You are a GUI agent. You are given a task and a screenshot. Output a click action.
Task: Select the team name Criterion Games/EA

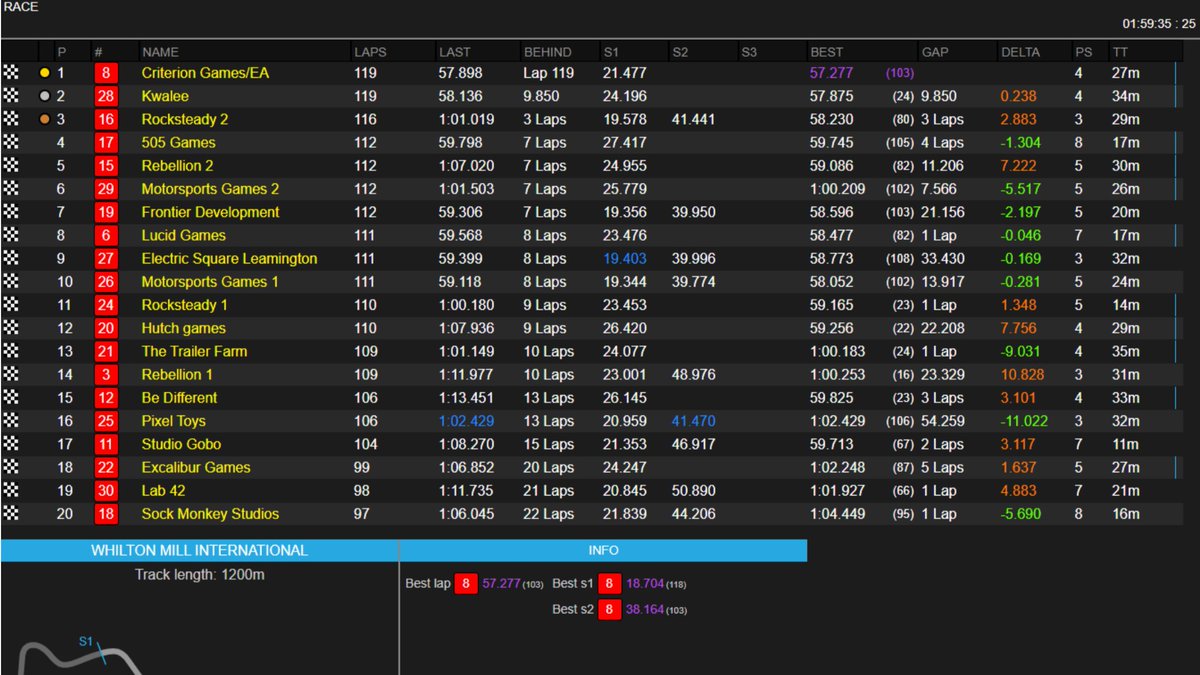pyautogui.click(x=205, y=73)
